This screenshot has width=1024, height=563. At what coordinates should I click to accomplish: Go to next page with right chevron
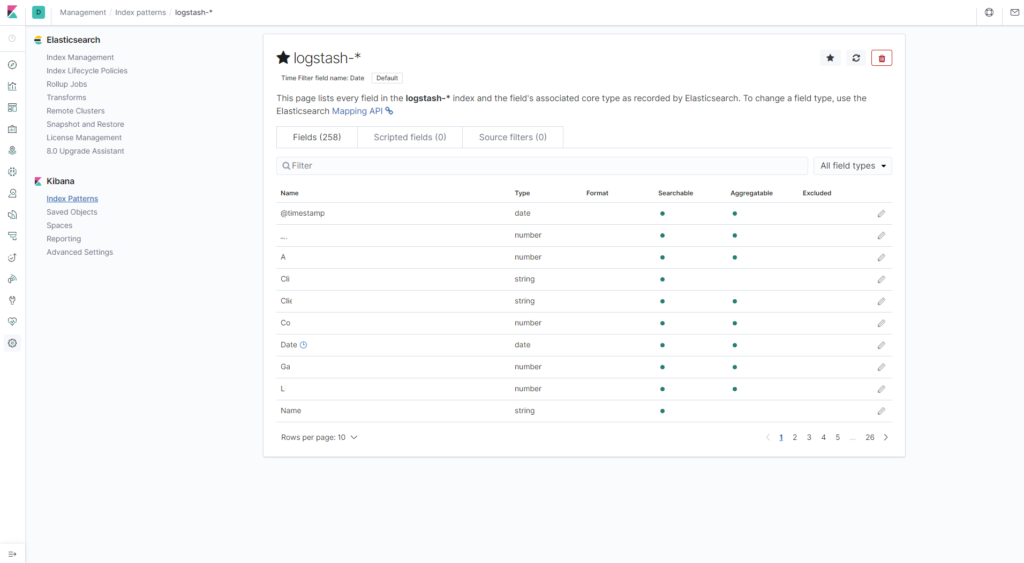886,438
